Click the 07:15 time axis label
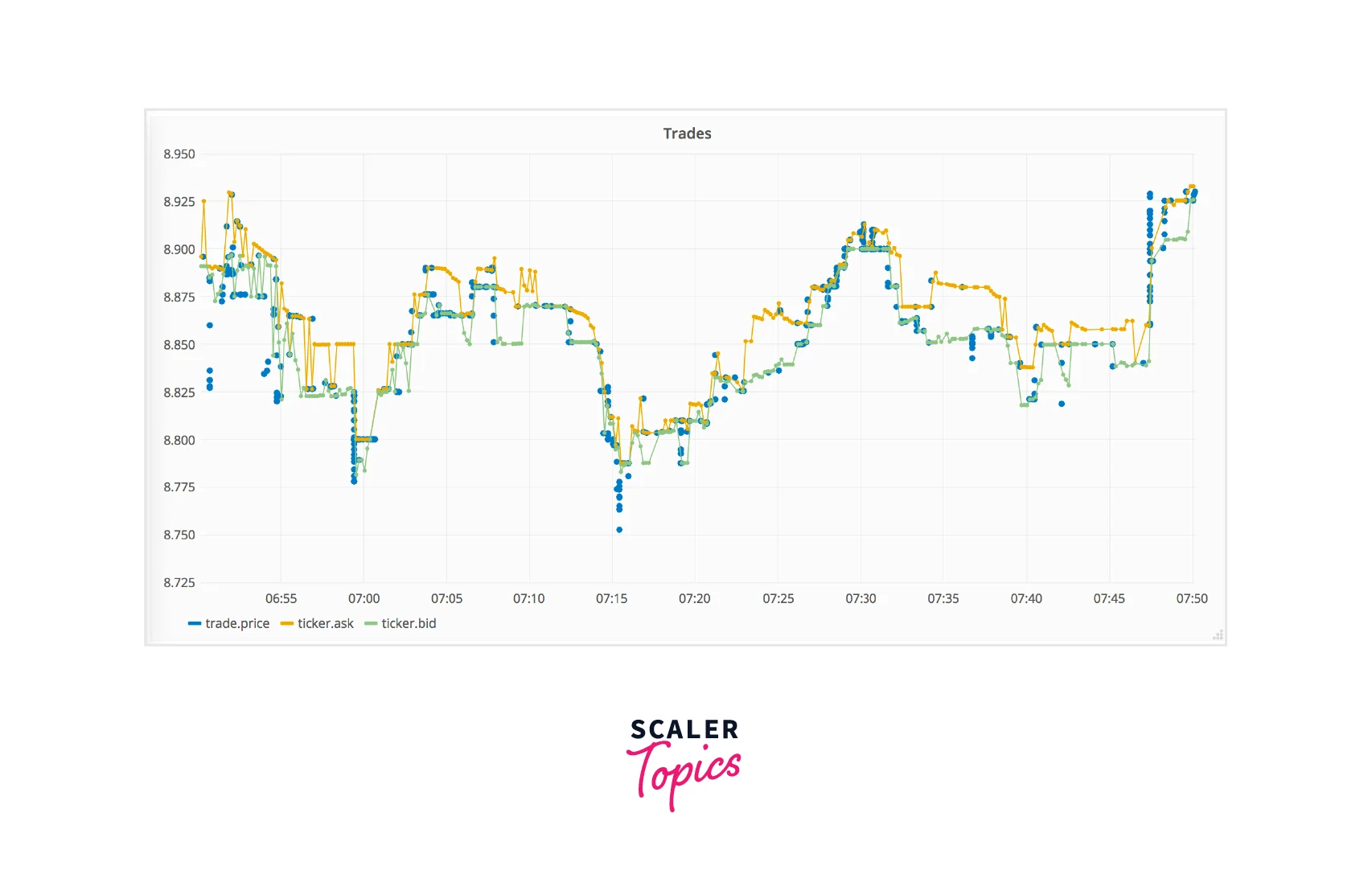1372x895 pixels. click(x=611, y=599)
